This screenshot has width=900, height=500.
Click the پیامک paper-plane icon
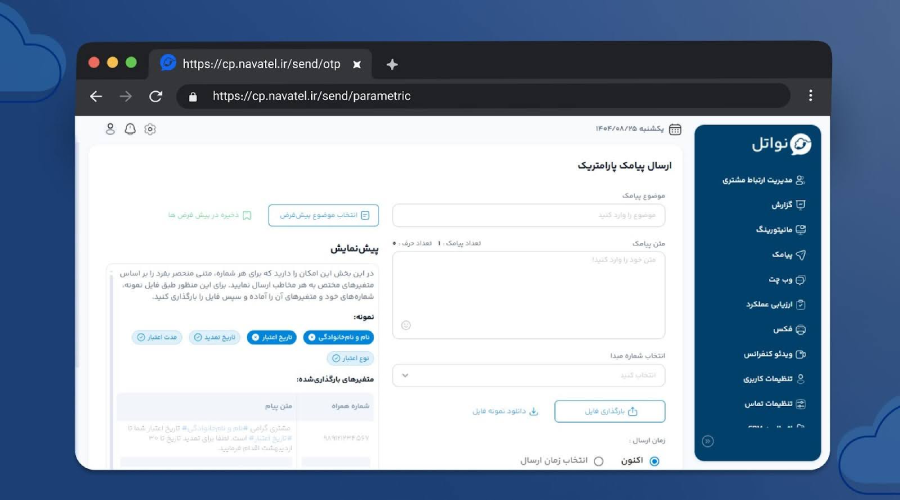801,255
